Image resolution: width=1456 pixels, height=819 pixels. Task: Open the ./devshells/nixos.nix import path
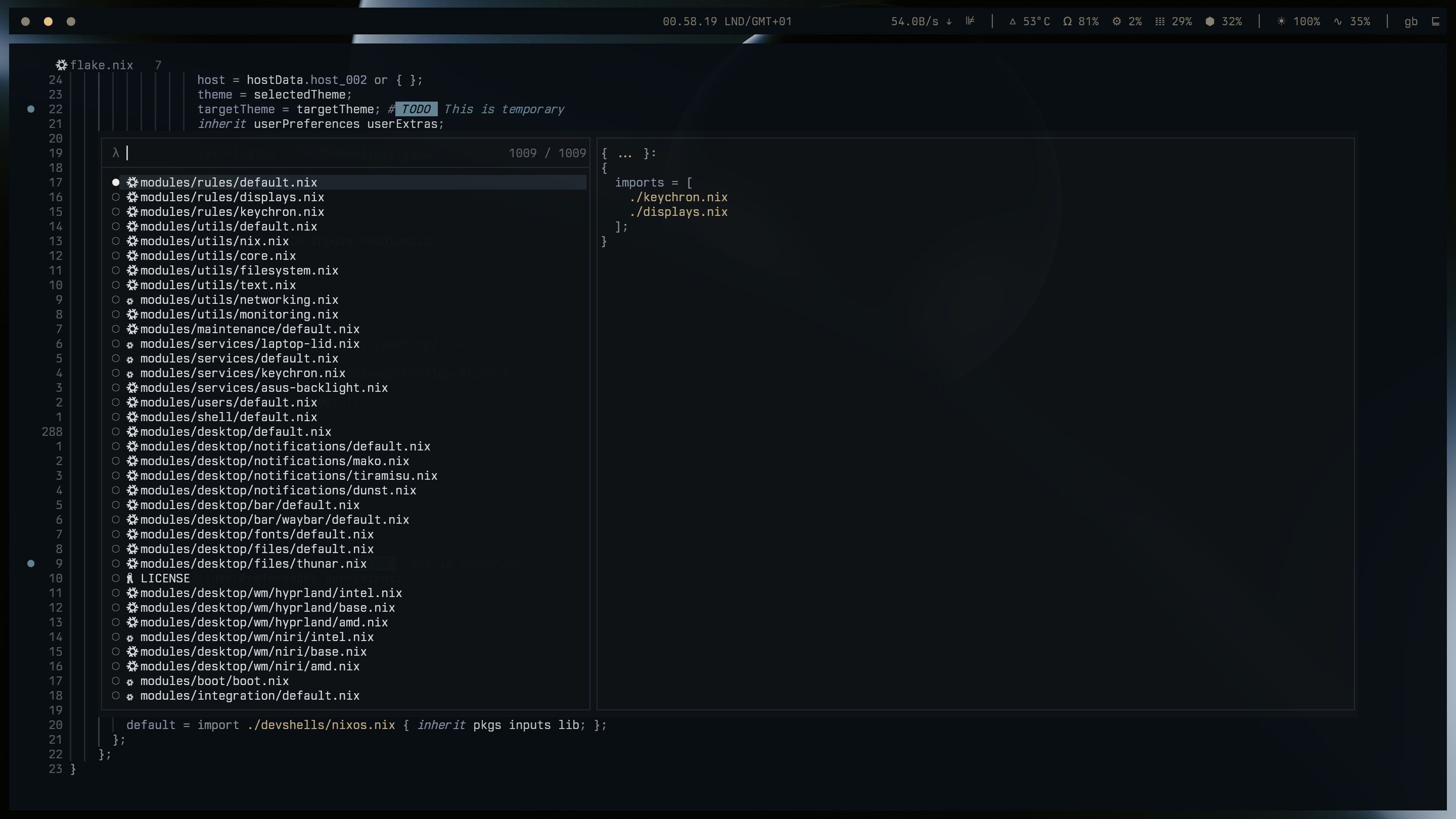321,725
